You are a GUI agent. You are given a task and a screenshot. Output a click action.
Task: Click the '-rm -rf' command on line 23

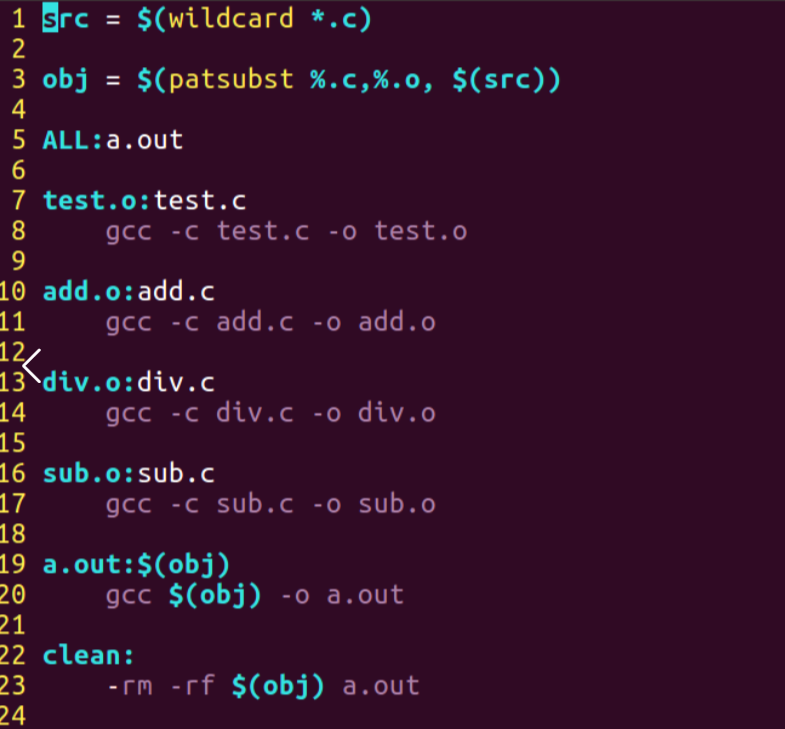(x=161, y=686)
